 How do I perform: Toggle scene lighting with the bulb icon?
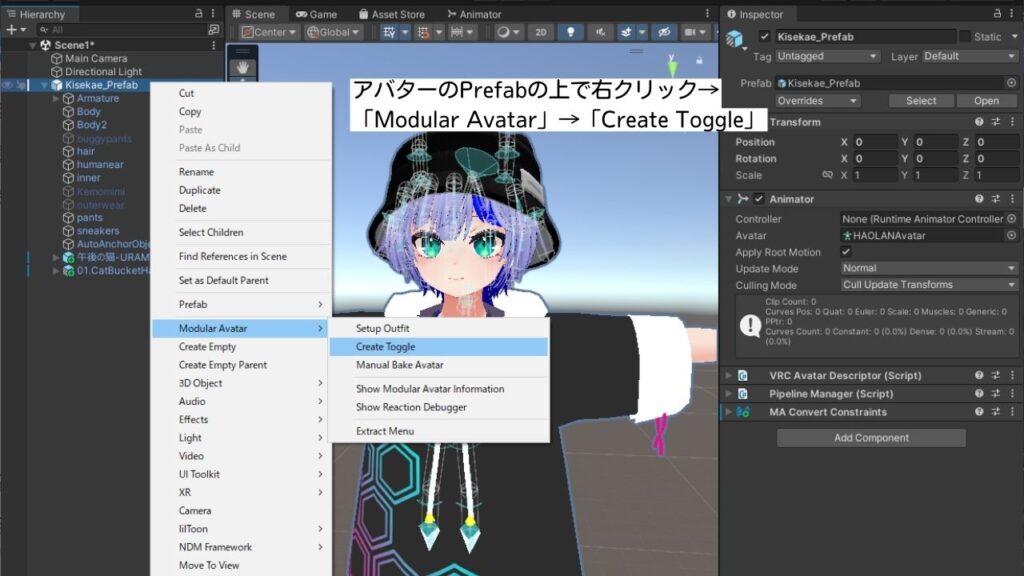[x=570, y=31]
